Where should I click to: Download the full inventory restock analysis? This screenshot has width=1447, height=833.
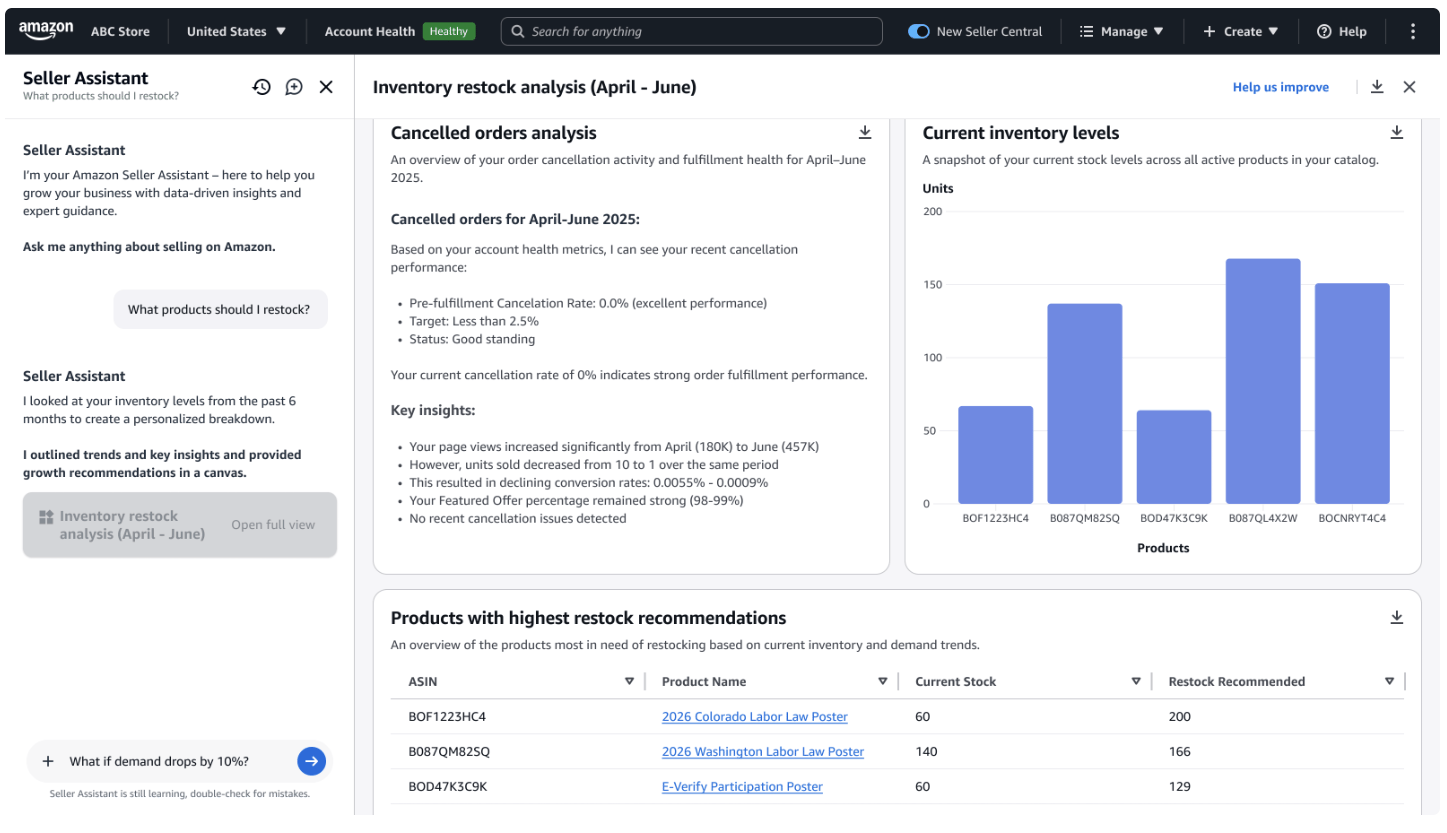tap(1377, 87)
